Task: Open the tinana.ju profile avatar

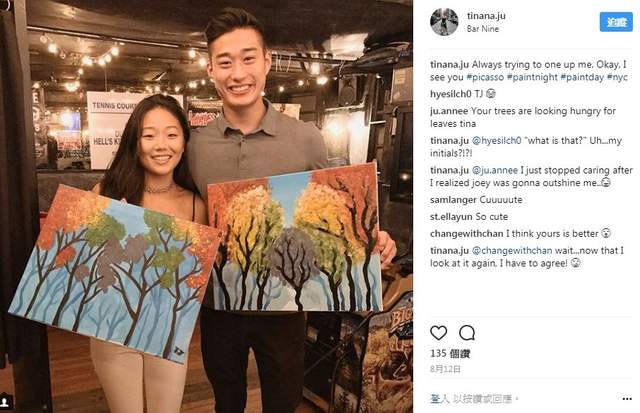Action: coord(444,22)
